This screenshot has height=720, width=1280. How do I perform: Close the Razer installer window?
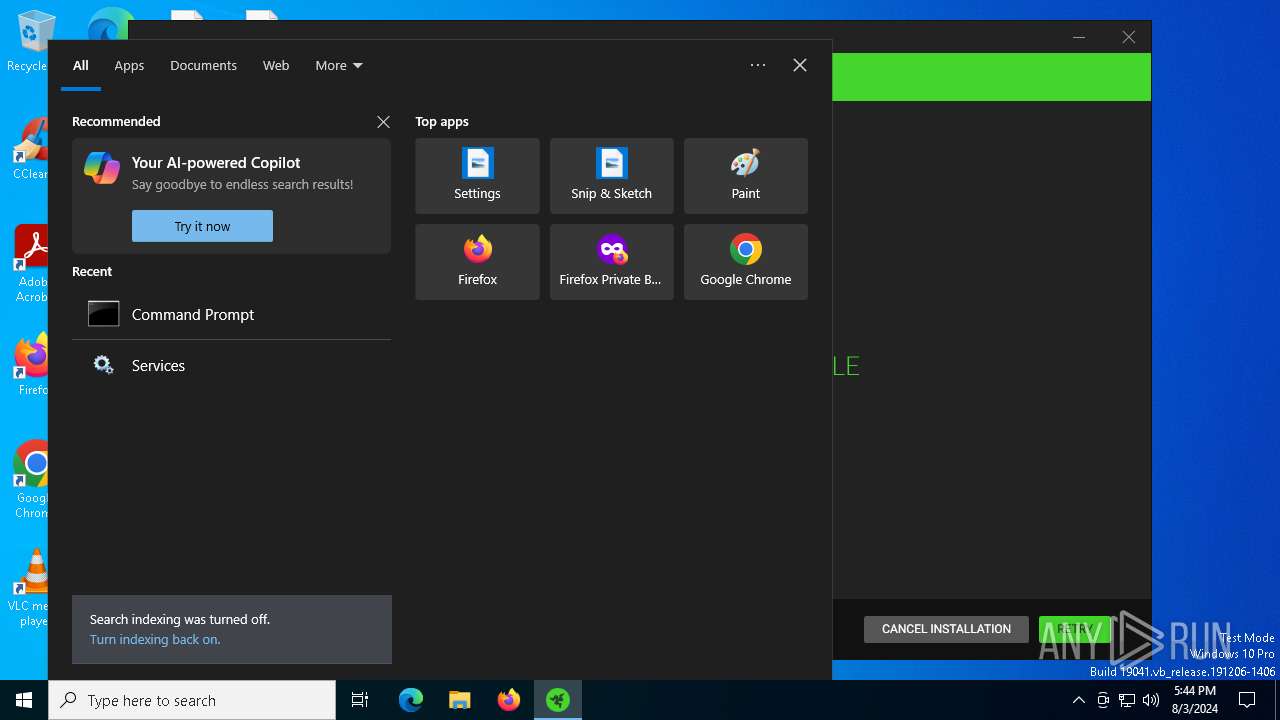tap(1128, 37)
